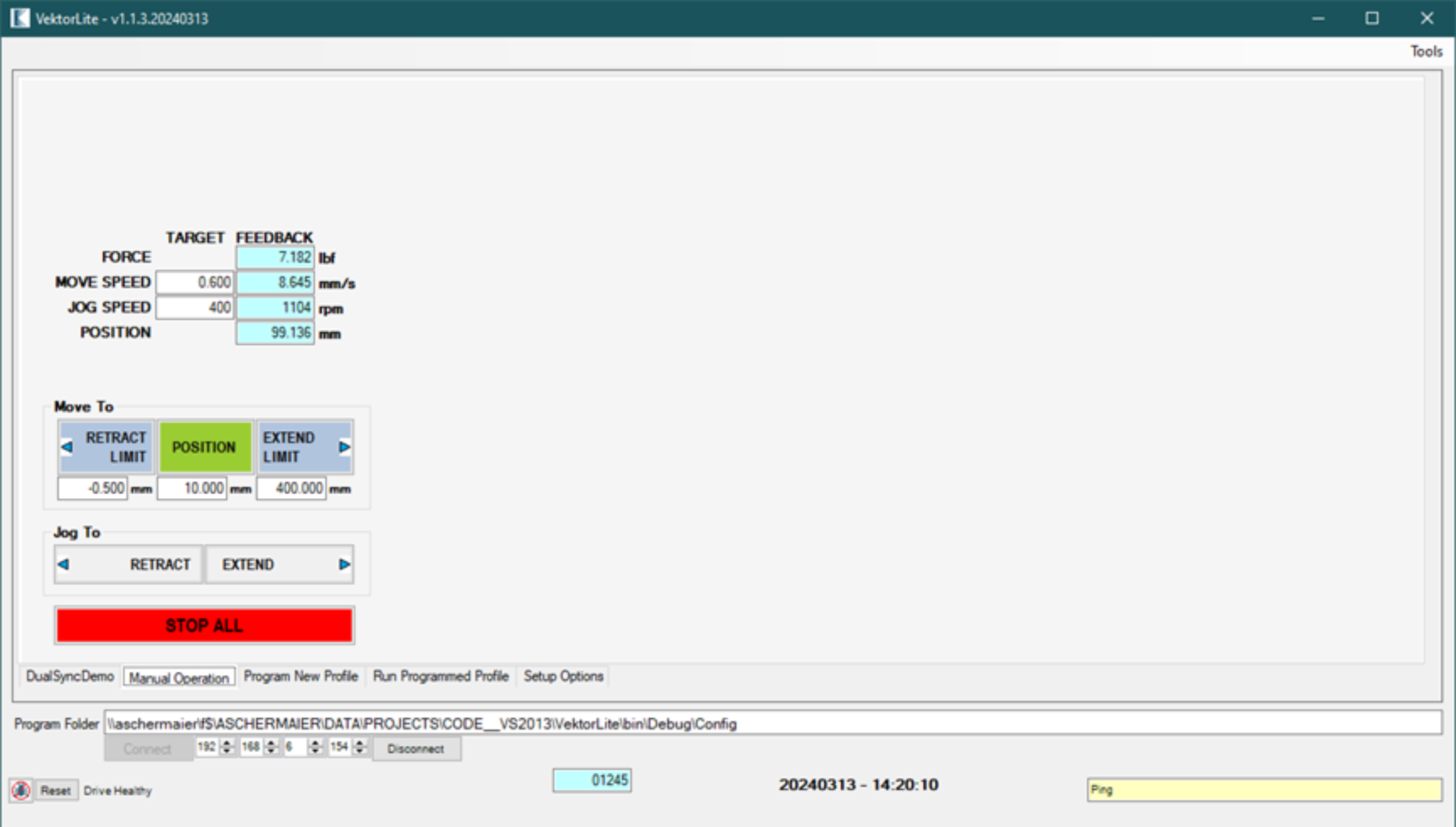Viewport: 1456px width, 827px height.
Task: Click the Force feedback value 7.182
Action: click(275, 257)
